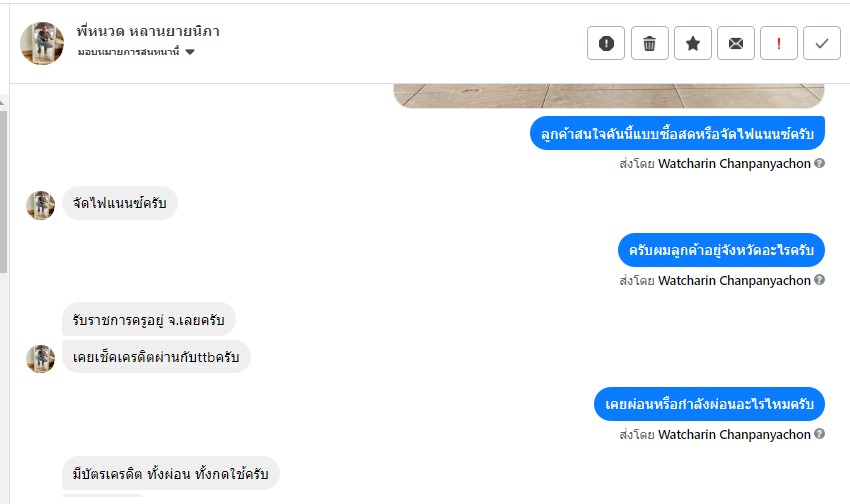Screen dimensions: 850x504
Task: Click info icon beside third Watcharin sender label
Action: 820,434
